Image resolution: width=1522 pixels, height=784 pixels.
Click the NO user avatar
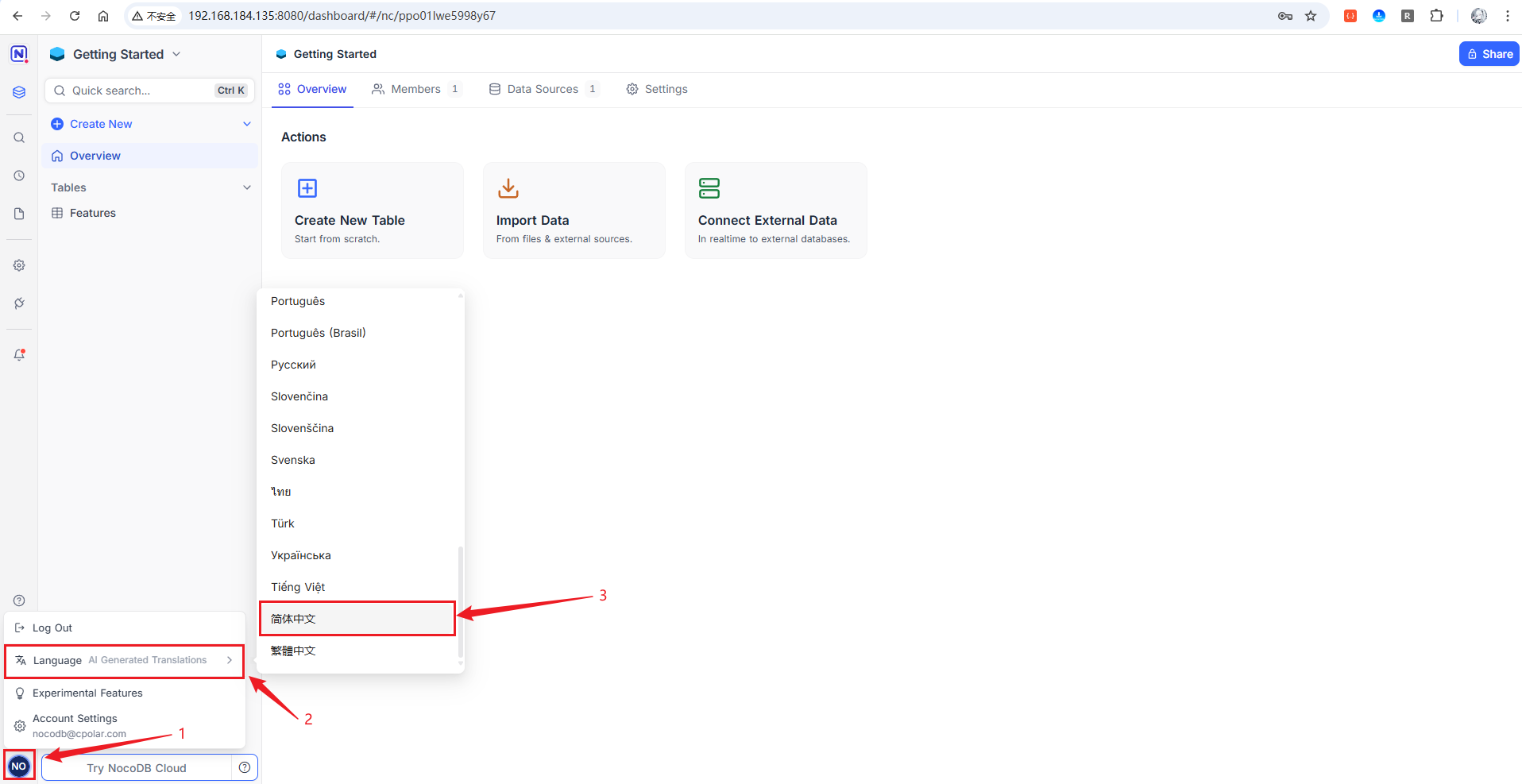19,767
